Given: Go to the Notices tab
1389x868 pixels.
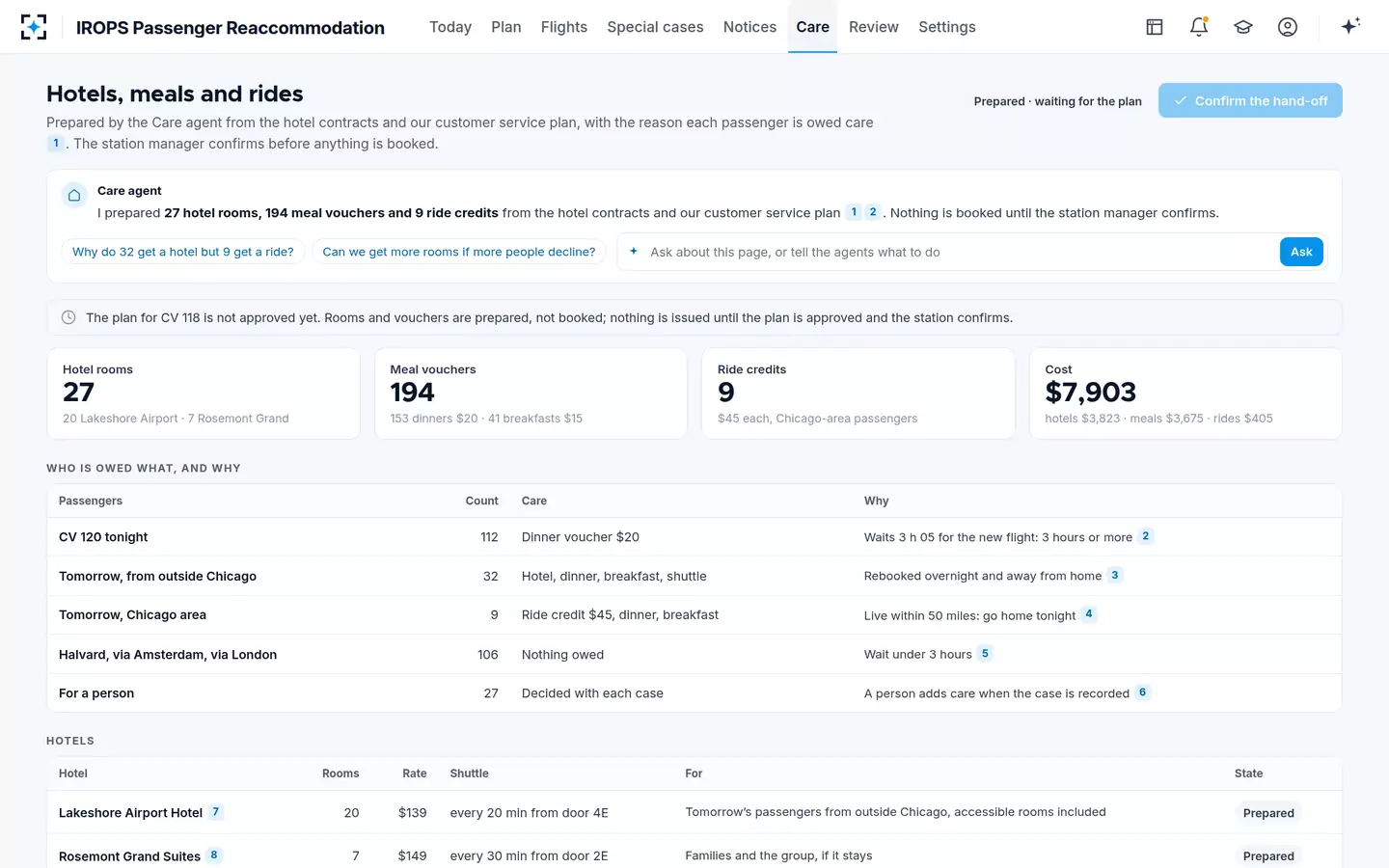Looking at the screenshot, I should click(749, 27).
